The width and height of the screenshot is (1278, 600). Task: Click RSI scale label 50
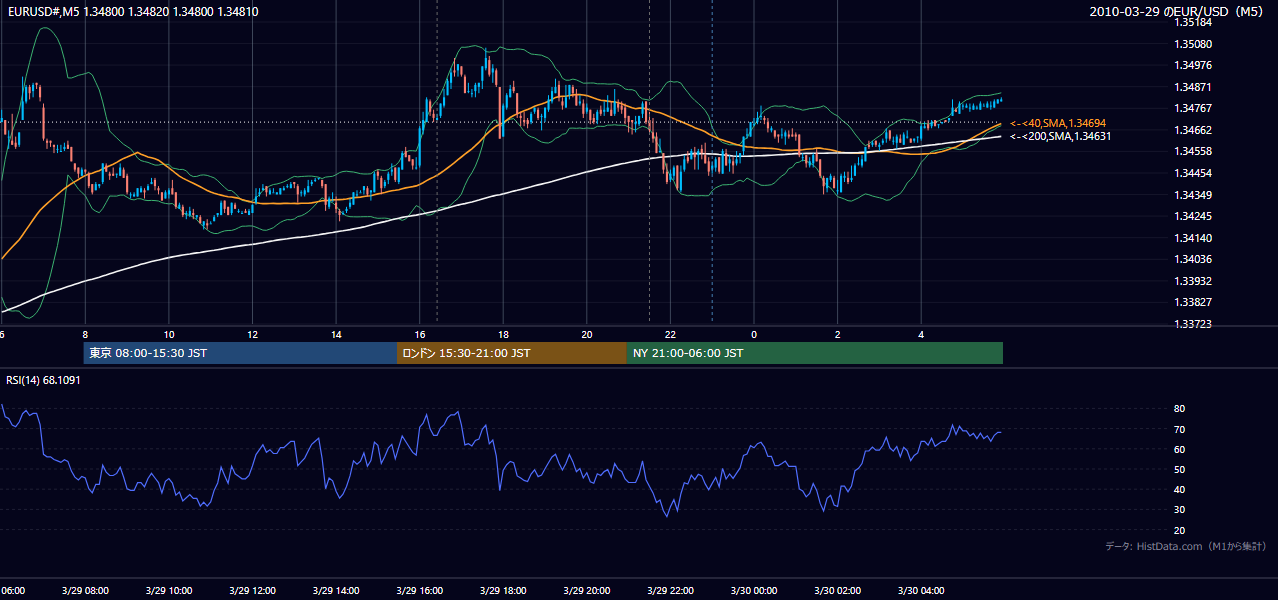point(1180,470)
